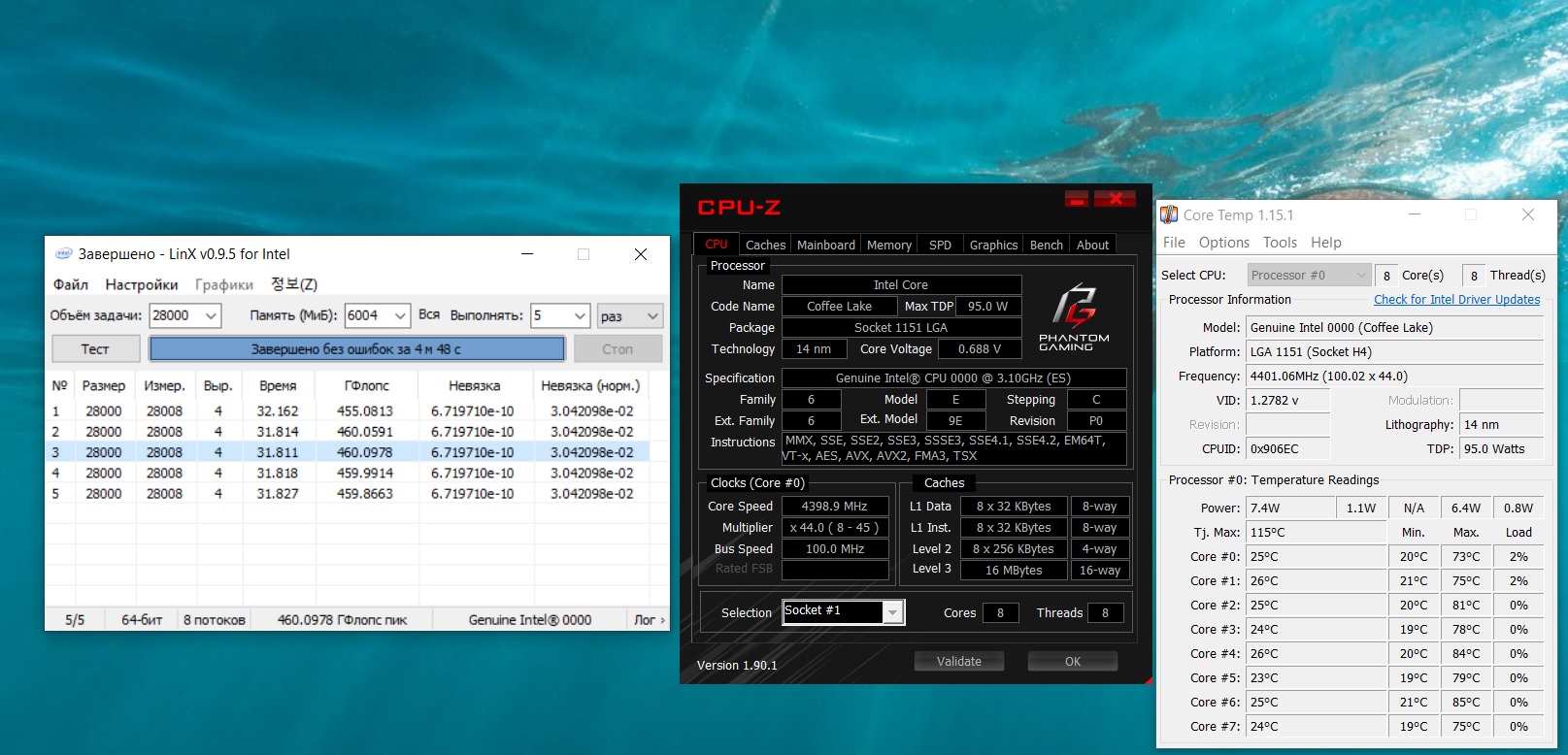The height and width of the screenshot is (755, 1568).
Task: Click the 8 потоков status bar entry
Action: (215, 619)
